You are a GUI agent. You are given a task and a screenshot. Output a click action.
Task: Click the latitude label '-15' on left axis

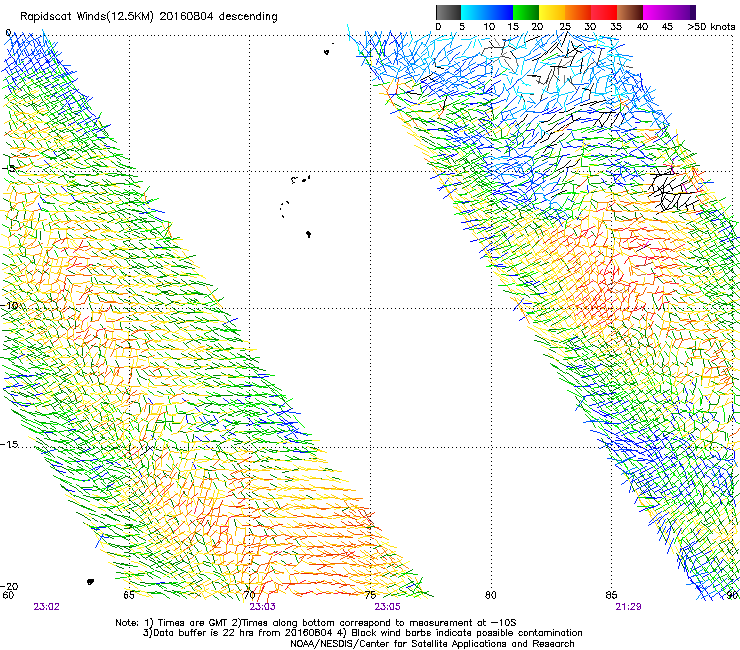point(9,445)
